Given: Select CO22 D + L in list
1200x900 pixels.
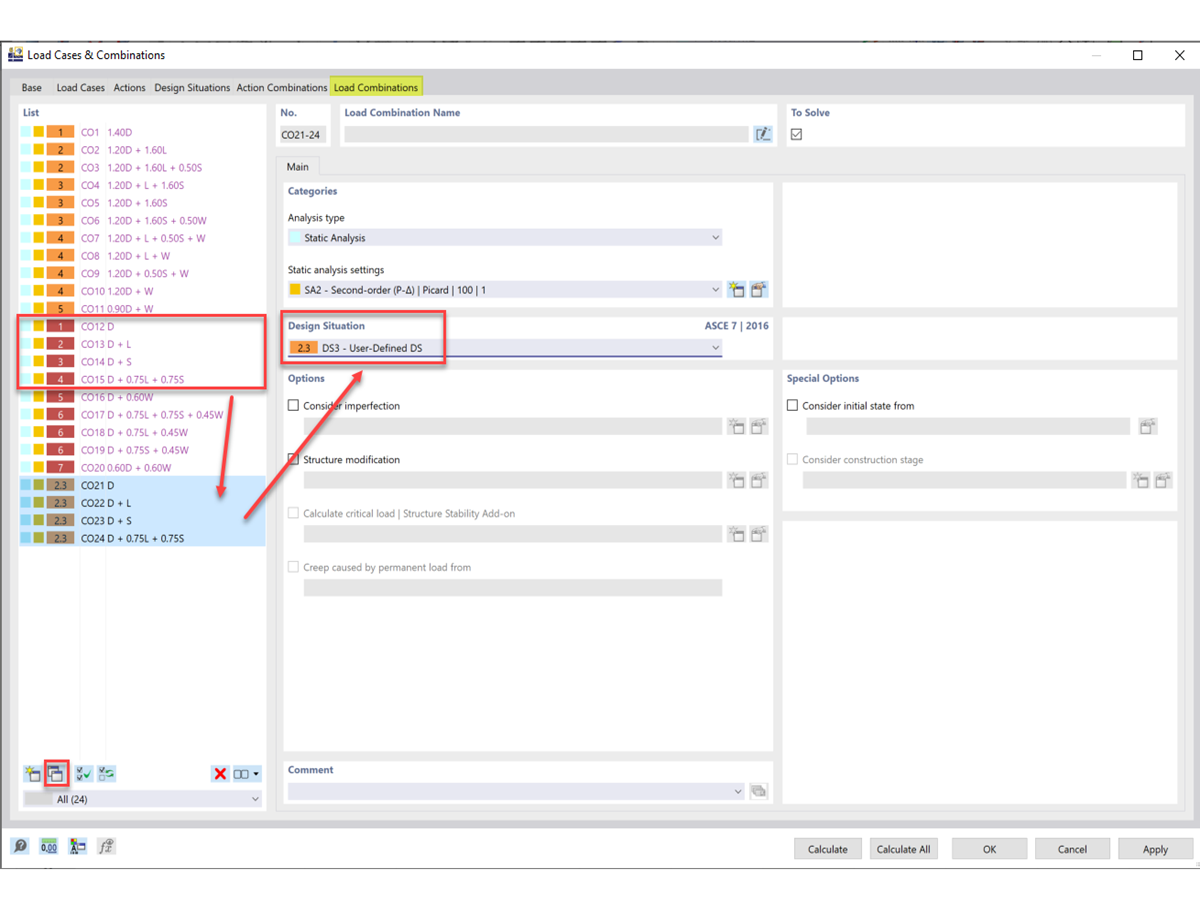Looking at the screenshot, I should tap(142, 503).
